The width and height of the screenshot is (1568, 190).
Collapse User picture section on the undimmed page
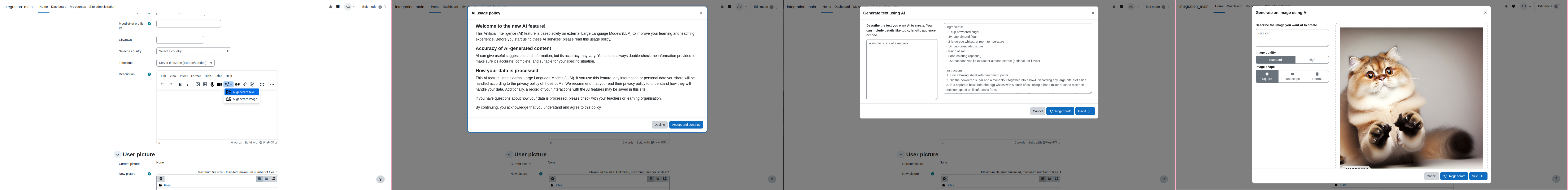click(x=117, y=154)
